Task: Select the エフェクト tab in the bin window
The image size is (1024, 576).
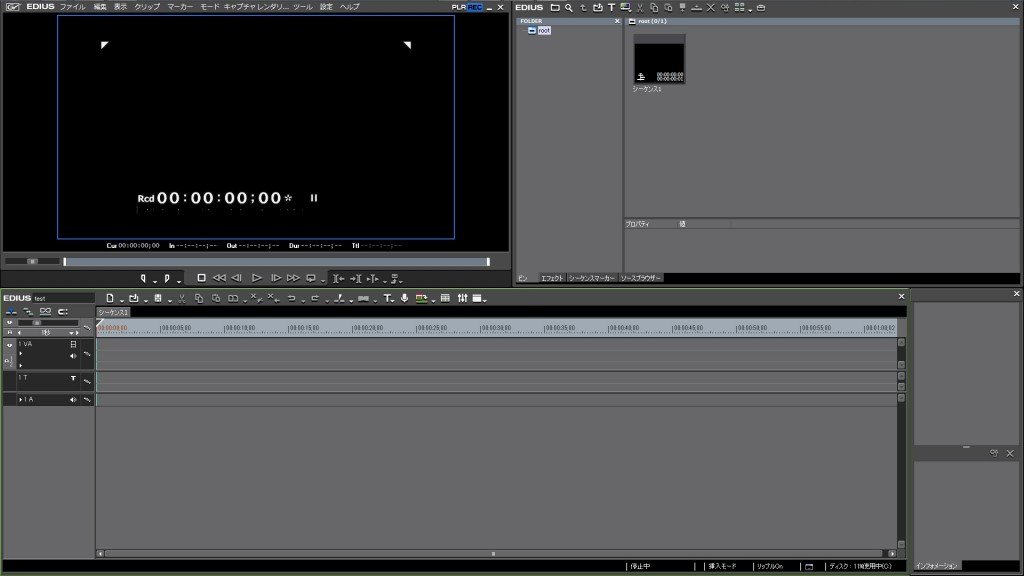Action: [x=551, y=278]
